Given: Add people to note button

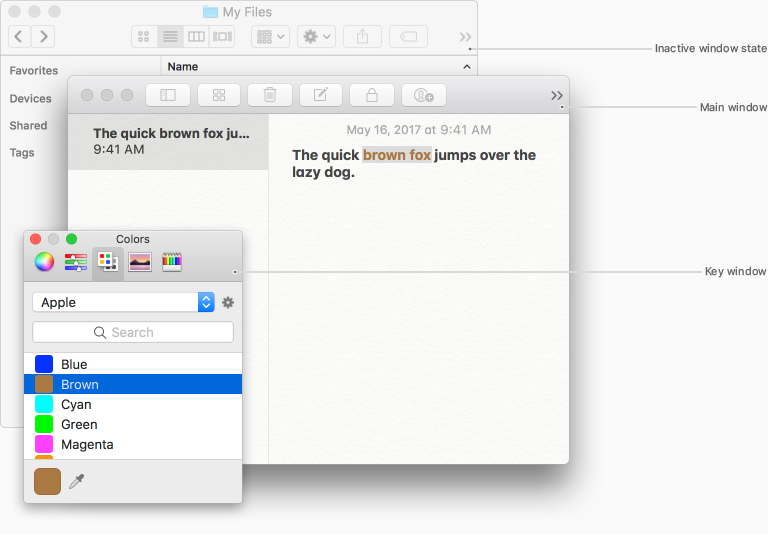Looking at the screenshot, I should click(424, 95).
